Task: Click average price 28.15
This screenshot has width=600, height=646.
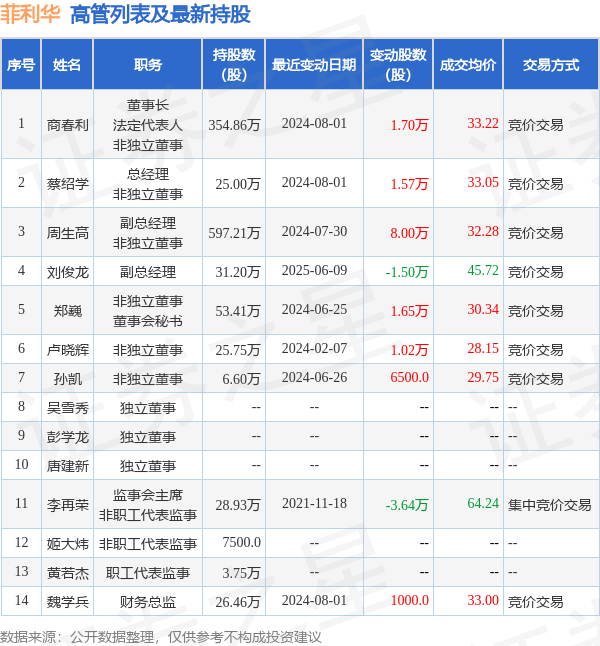Action: tap(483, 349)
